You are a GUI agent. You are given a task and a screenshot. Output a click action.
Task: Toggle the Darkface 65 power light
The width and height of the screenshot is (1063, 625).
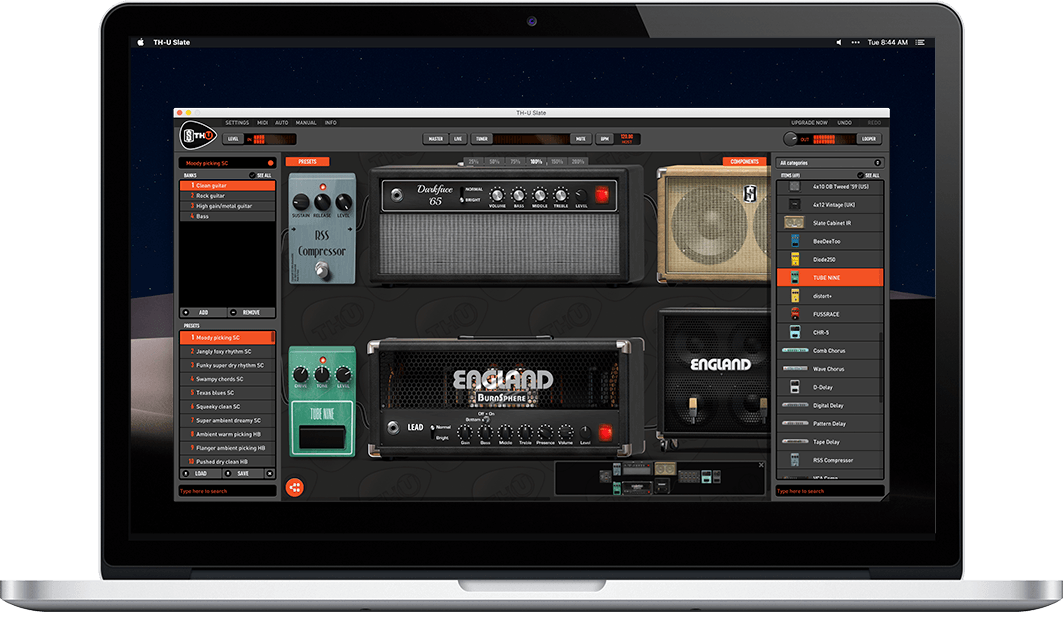tap(601, 195)
